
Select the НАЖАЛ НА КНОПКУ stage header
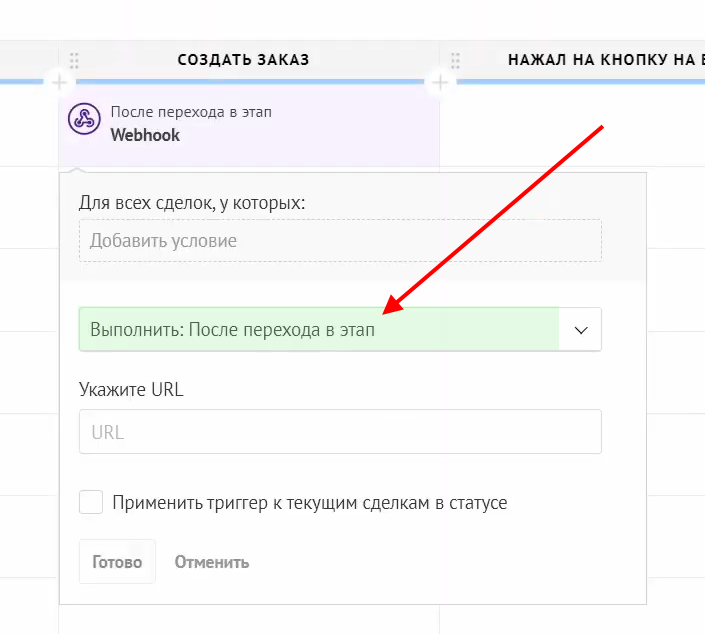click(600, 60)
